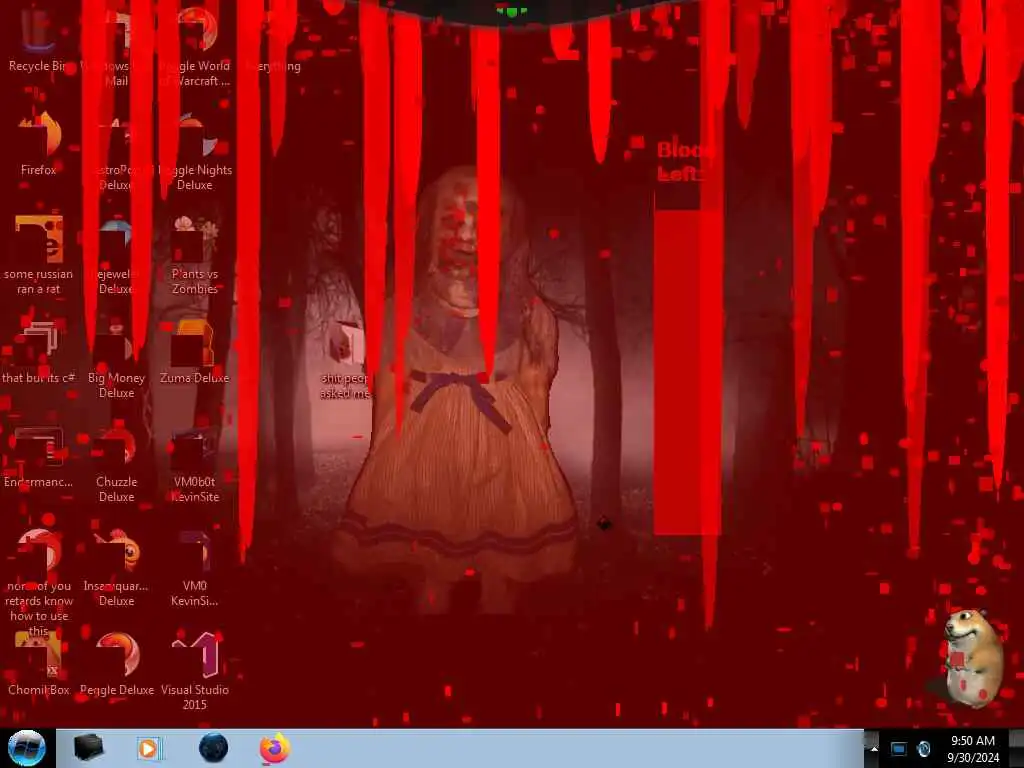Select the 'some russian ran a rat' icon
1024x768 pixels.
(x=38, y=255)
